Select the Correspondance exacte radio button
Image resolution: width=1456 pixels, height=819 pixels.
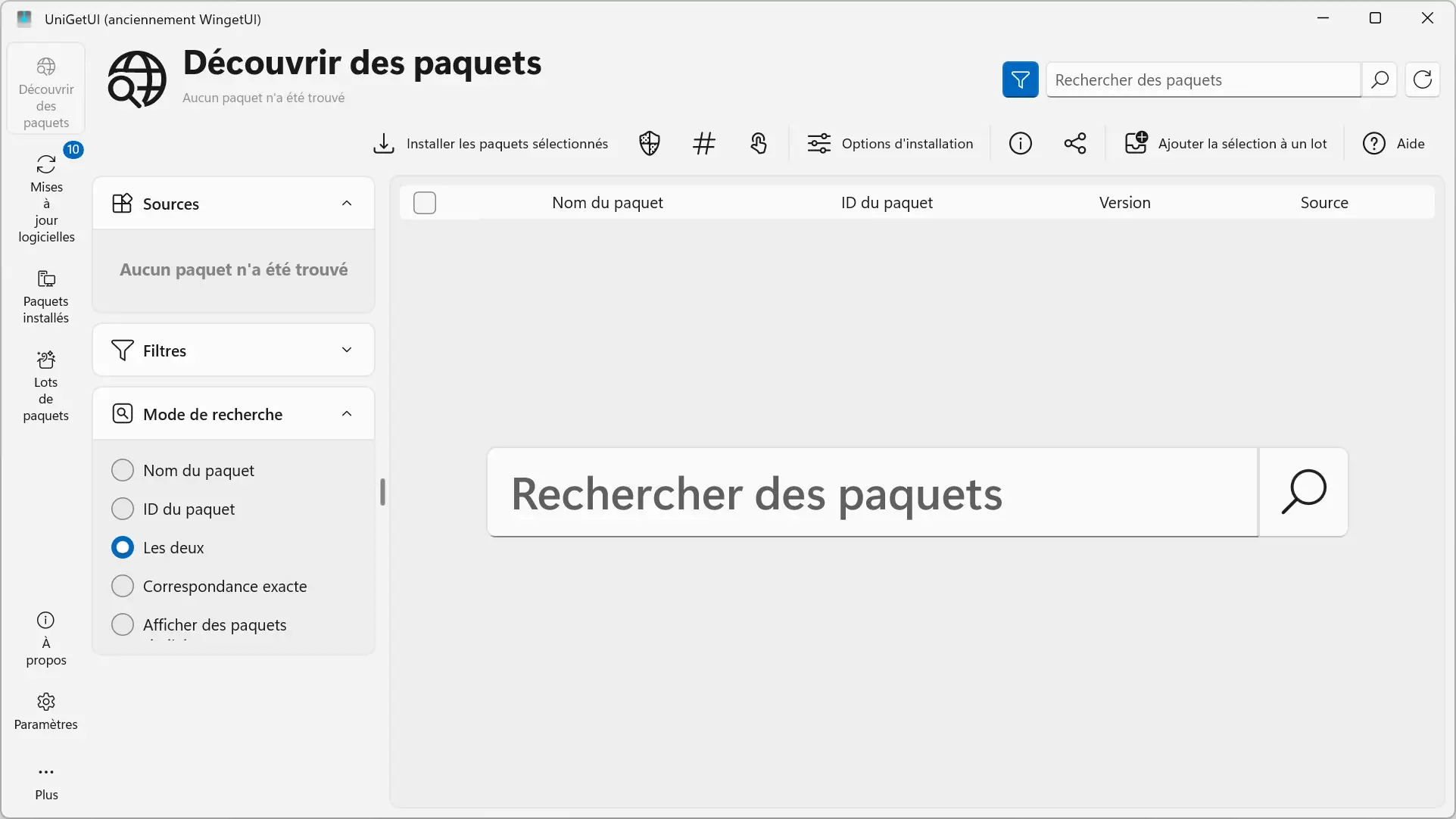[x=122, y=586]
